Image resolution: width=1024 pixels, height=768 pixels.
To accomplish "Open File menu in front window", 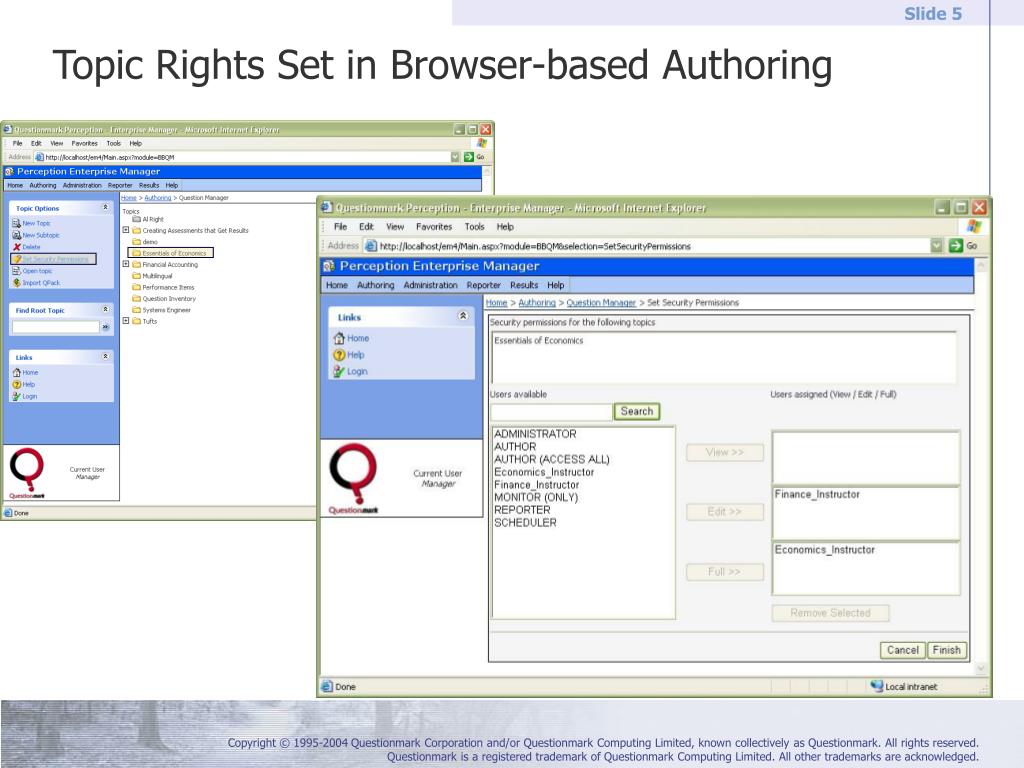I will [340, 227].
